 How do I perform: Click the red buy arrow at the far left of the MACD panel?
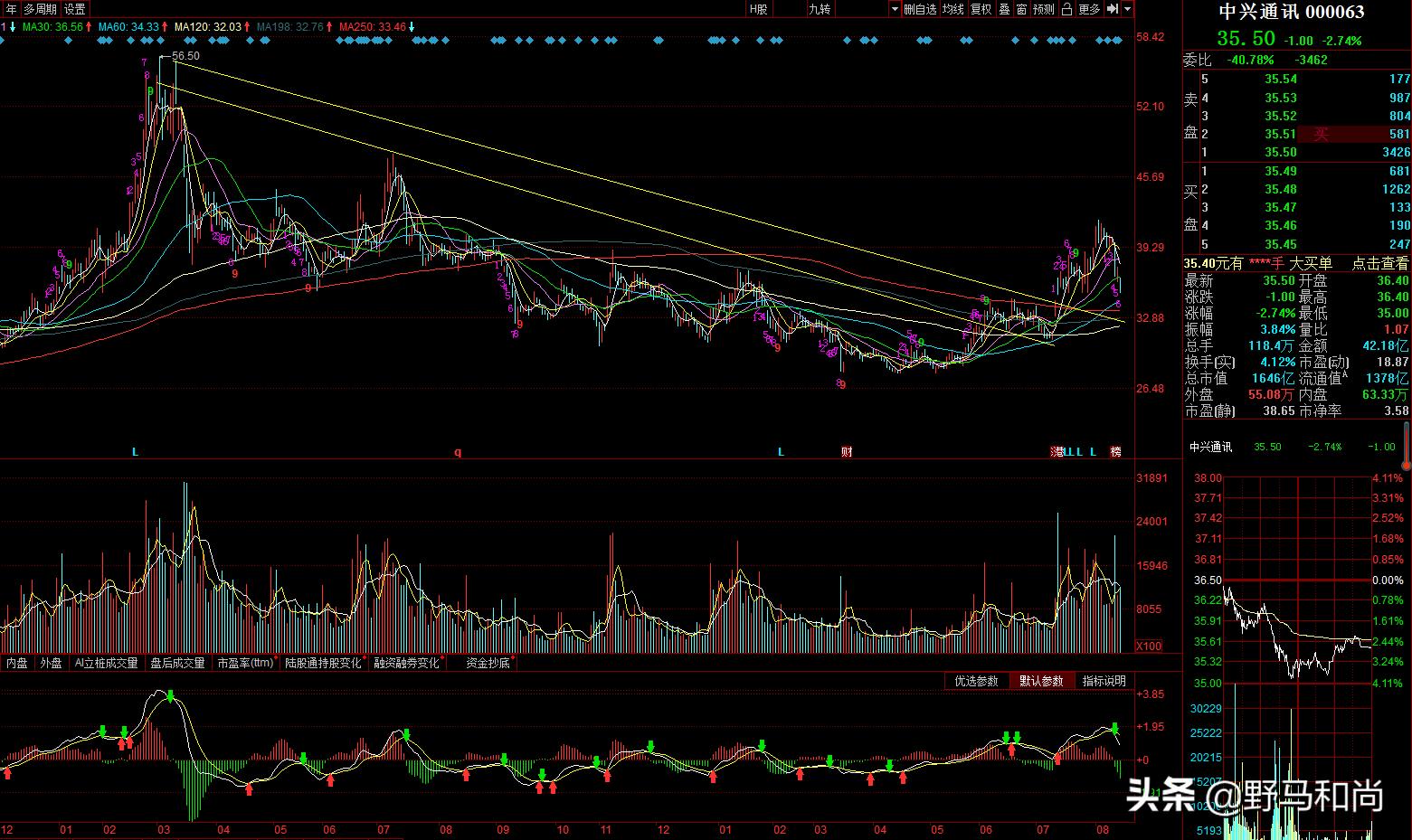(x=7, y=773)
